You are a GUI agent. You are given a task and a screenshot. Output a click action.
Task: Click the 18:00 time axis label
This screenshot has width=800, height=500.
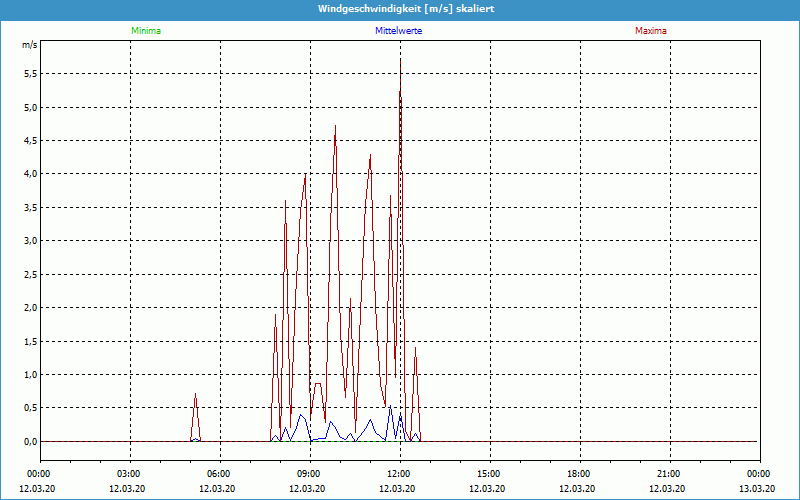tap(578, 474)
